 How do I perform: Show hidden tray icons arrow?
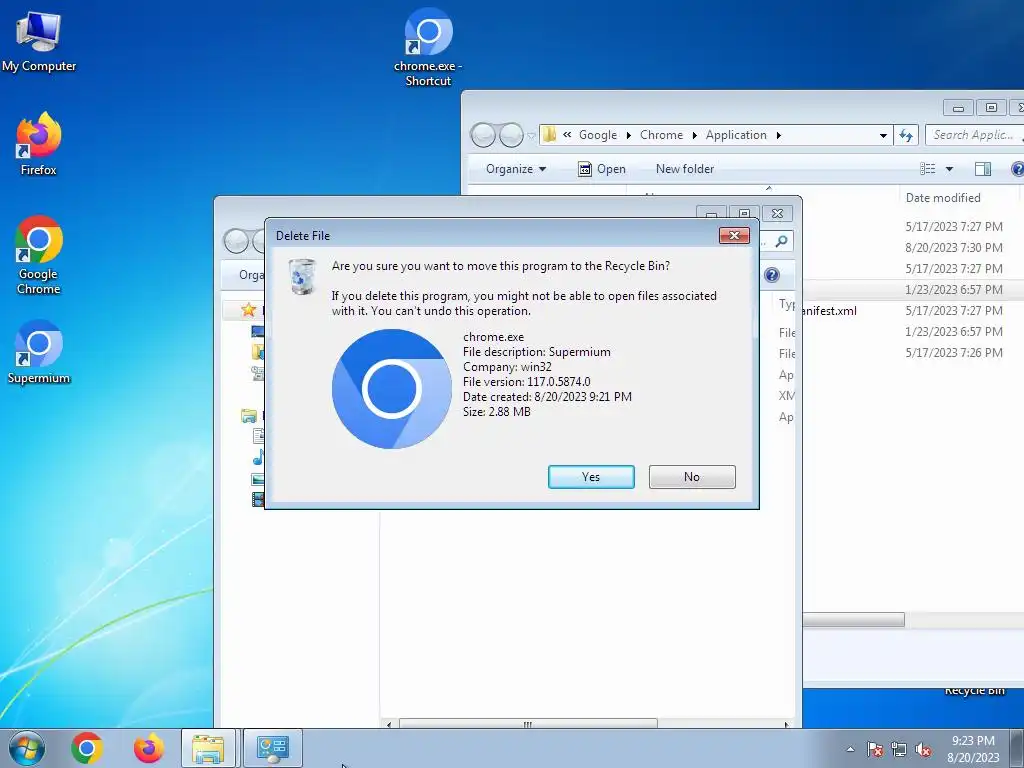(850, 749)
